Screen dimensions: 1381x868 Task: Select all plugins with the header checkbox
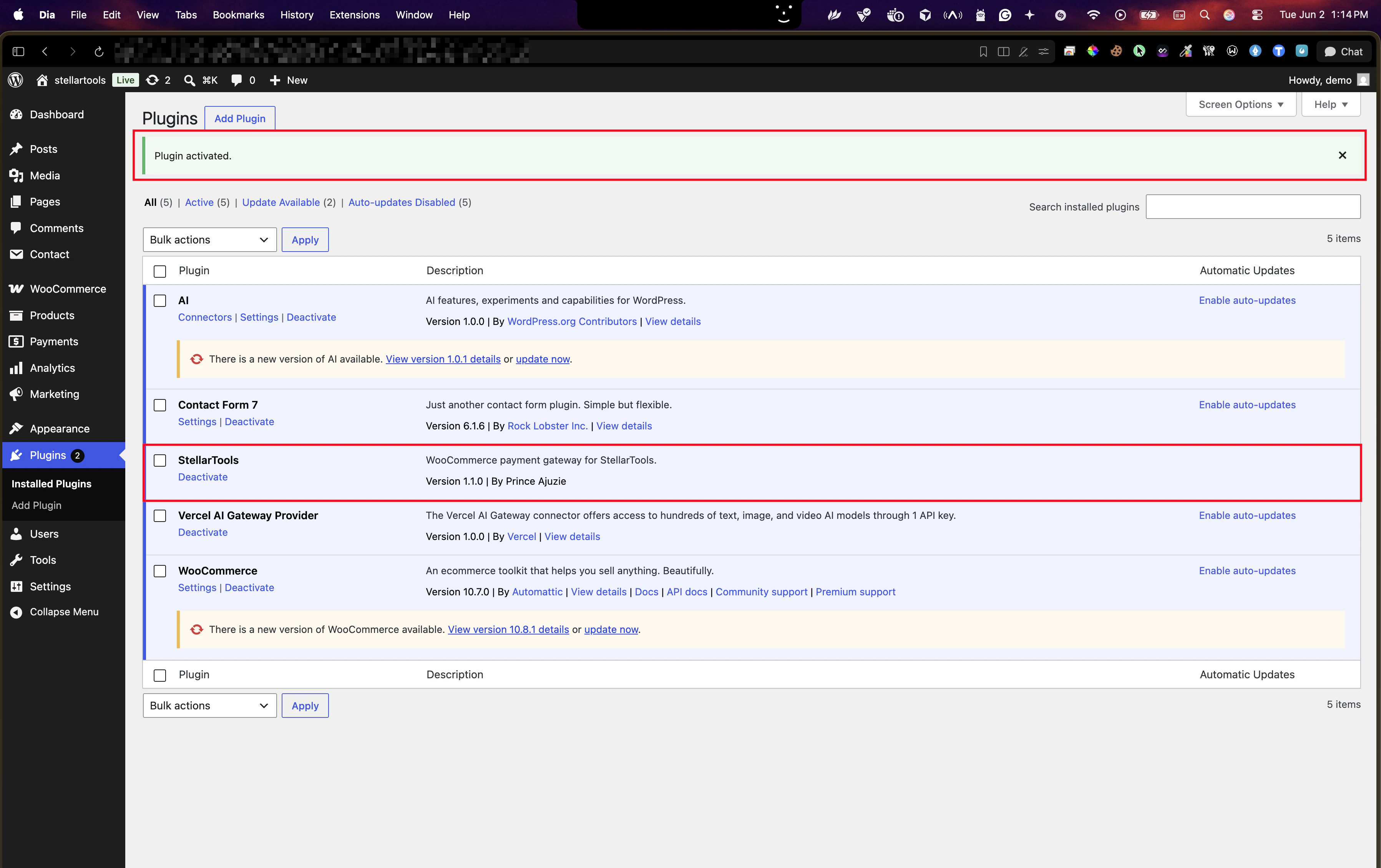pos(160,271)
